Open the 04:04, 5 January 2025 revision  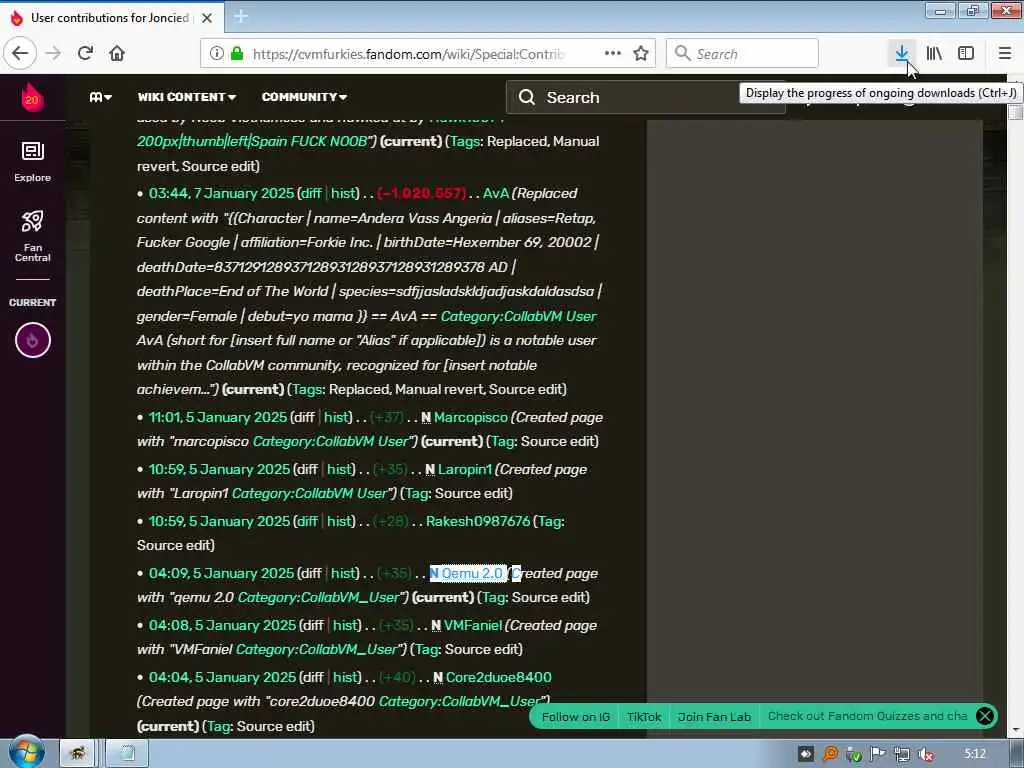pos(222,677)
